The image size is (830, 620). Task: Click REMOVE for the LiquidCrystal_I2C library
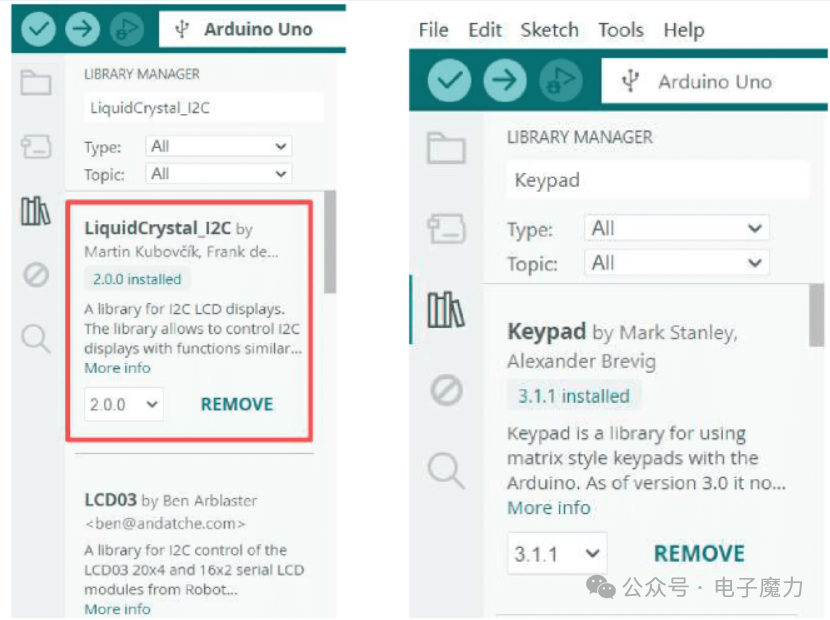[237, 405]
